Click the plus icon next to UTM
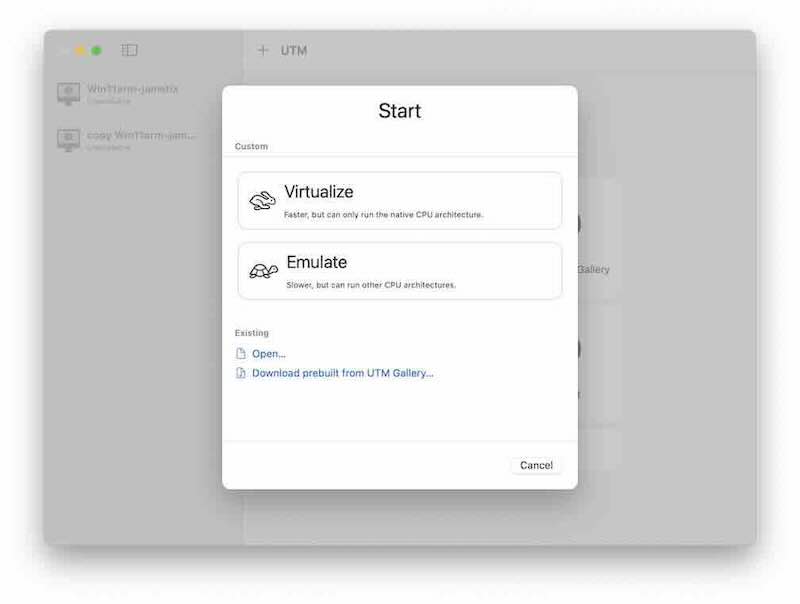The image size is (800, 604). coord(263,50)
